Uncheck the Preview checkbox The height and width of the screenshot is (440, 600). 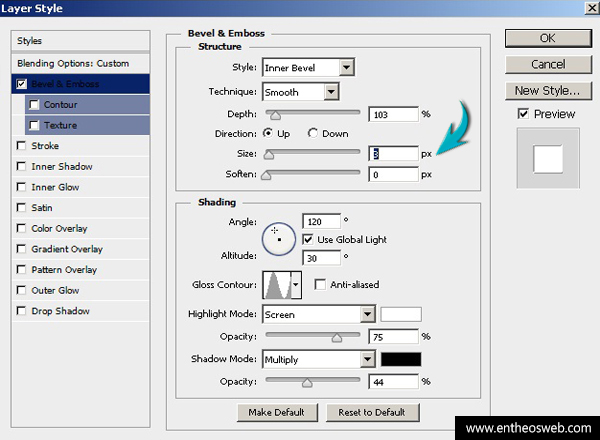click(522, 114)
